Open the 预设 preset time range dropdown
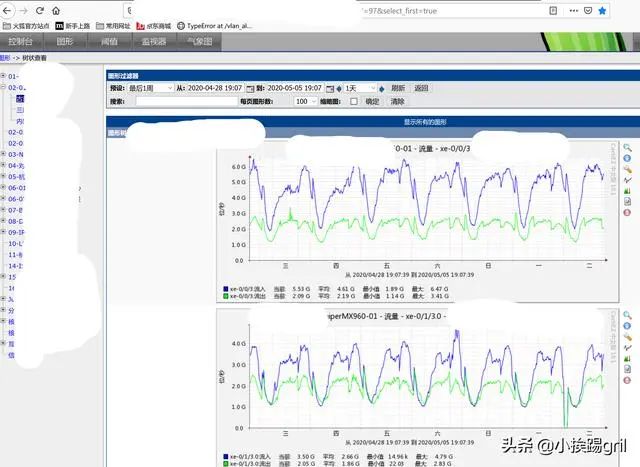Viewport: 640px width, 467px height. tap(150, 88)
